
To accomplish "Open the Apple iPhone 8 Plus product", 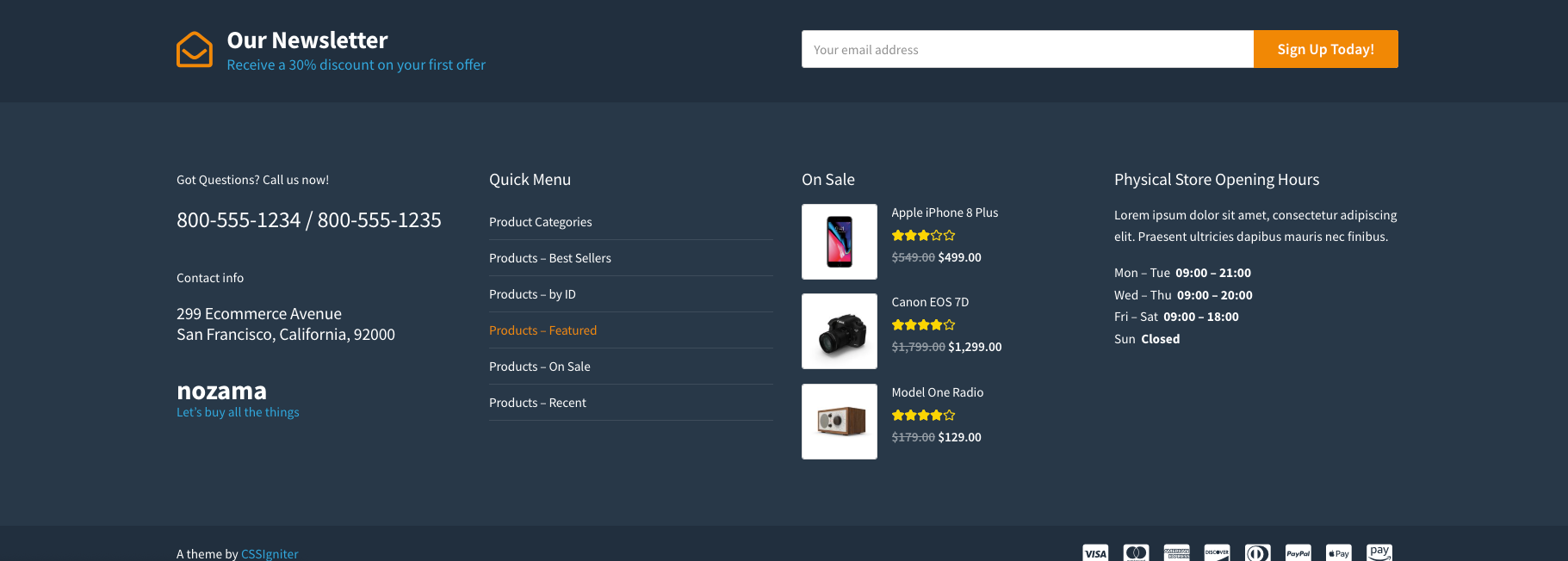I will pos(945,212).
